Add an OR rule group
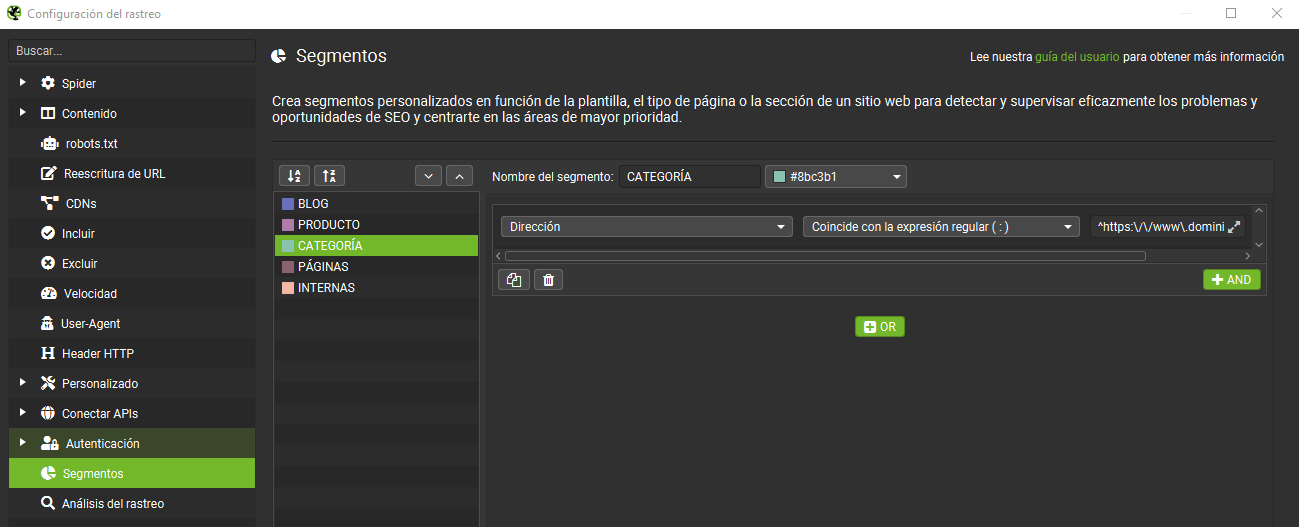This screenshot has width=1299, height=527. pos(879,327)
